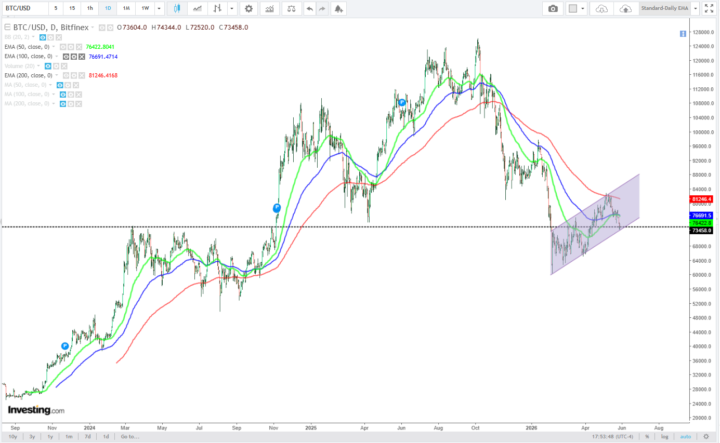This screenshot has height=443, width=720.
Task: Click the BTC/USD symbol input field
Action: tap(25, 9)
